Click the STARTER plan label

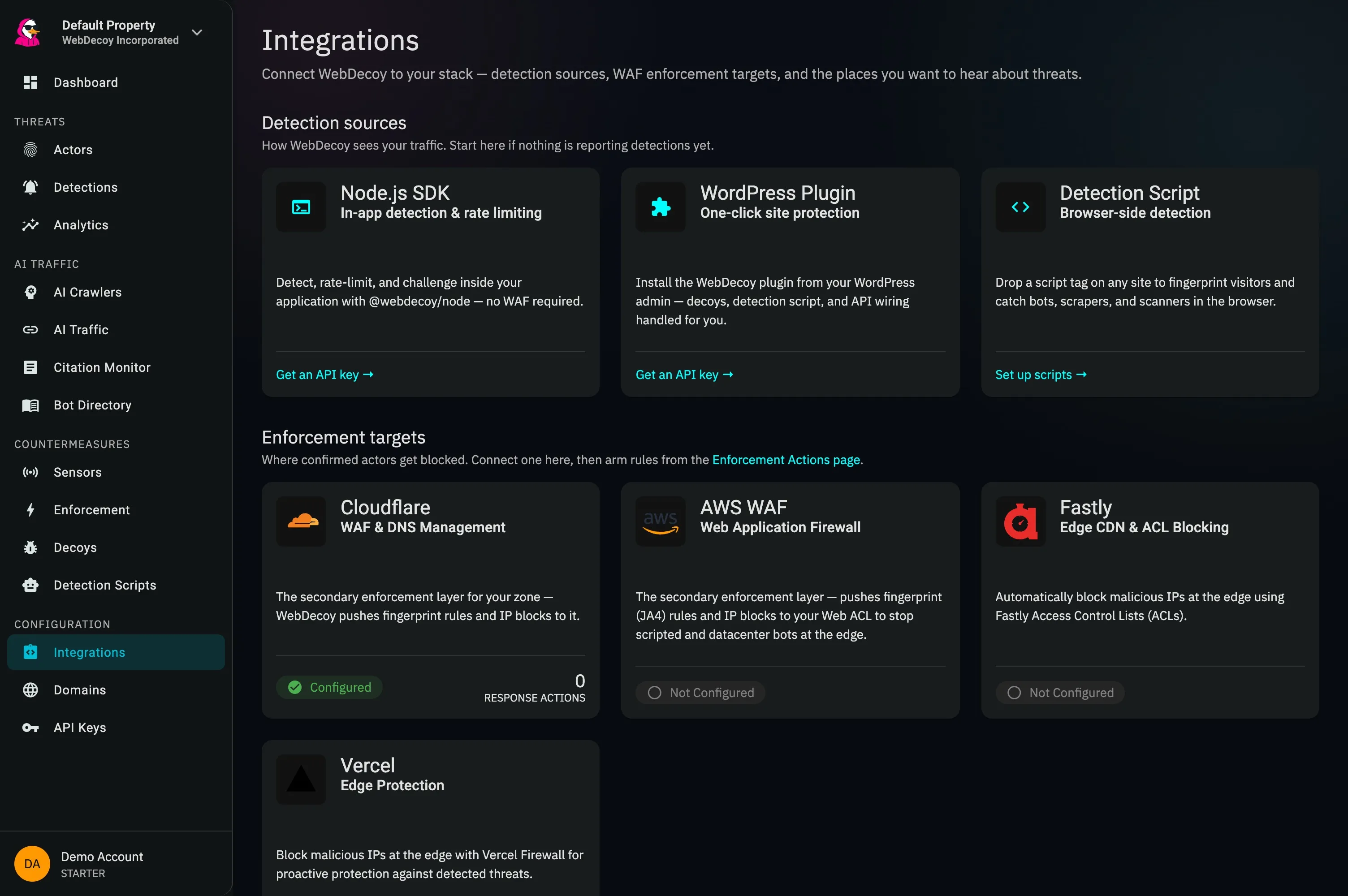pos(83,874)
